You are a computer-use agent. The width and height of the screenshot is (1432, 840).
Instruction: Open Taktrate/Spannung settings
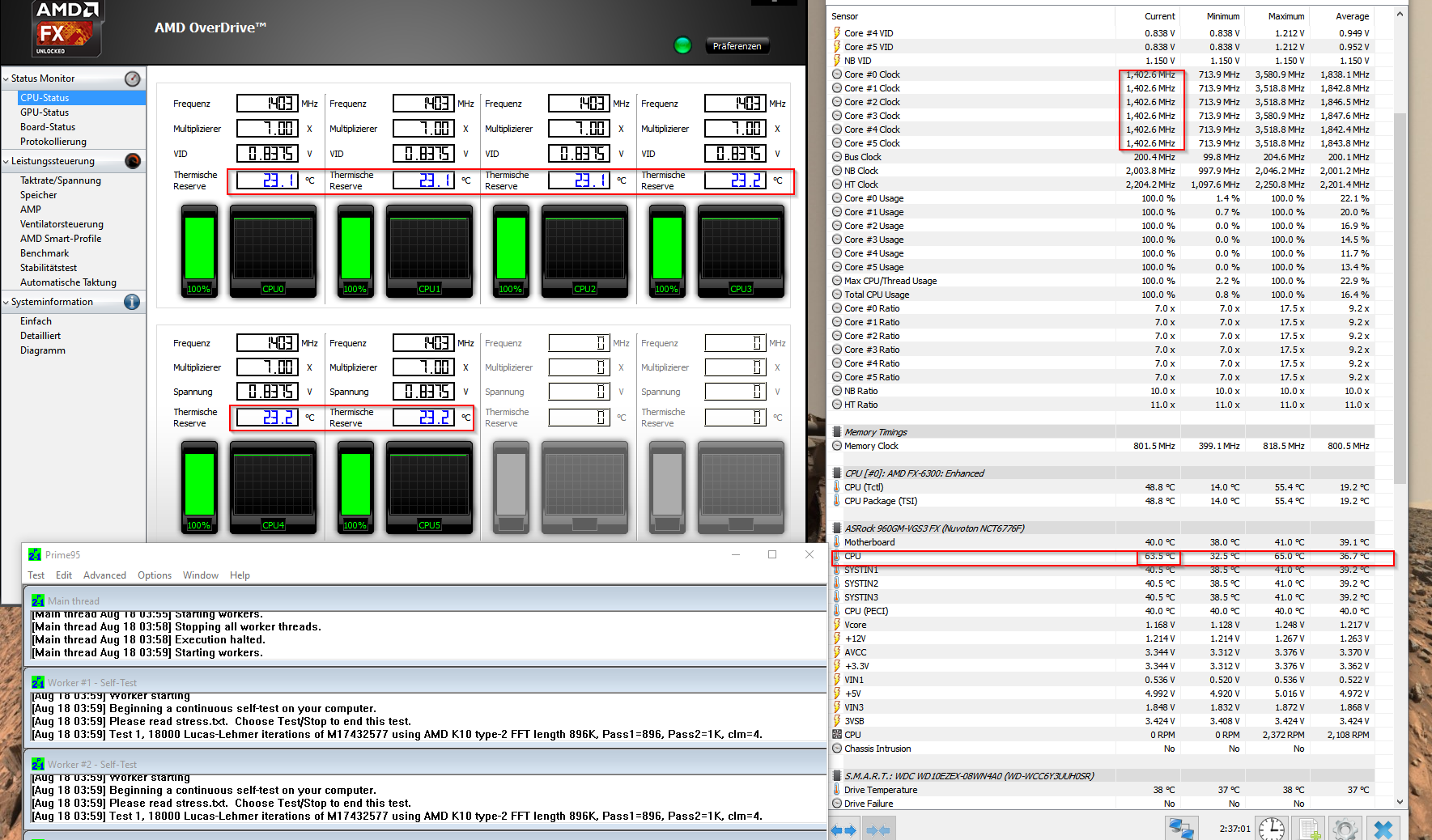(61, 180)
